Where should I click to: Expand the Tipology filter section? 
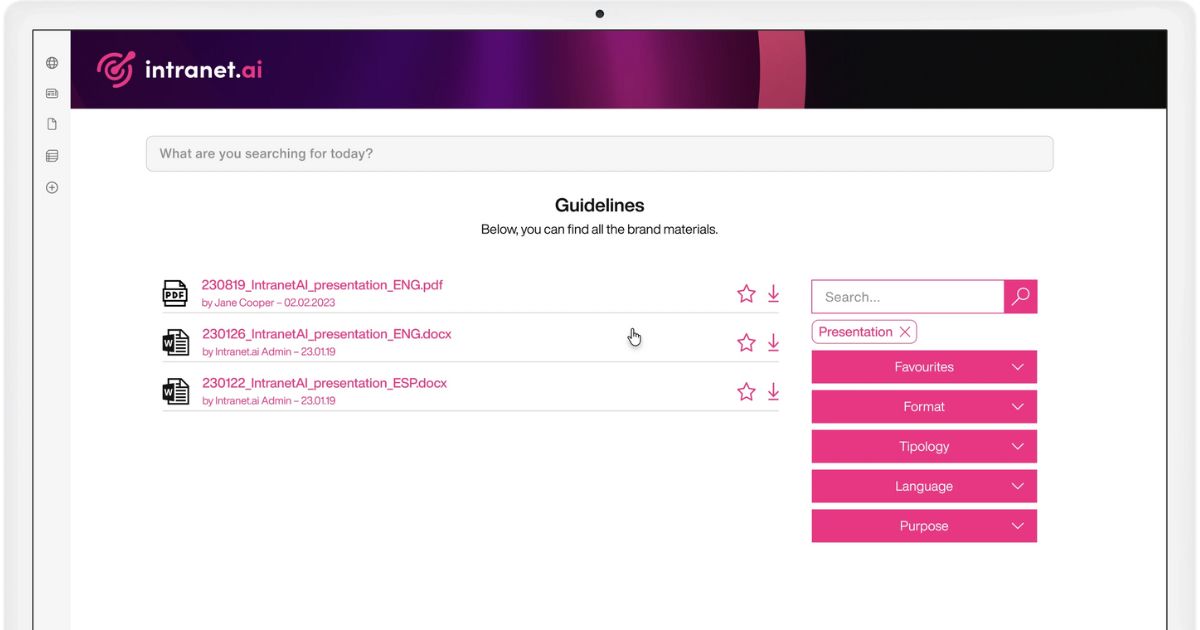tap(923, 447)
